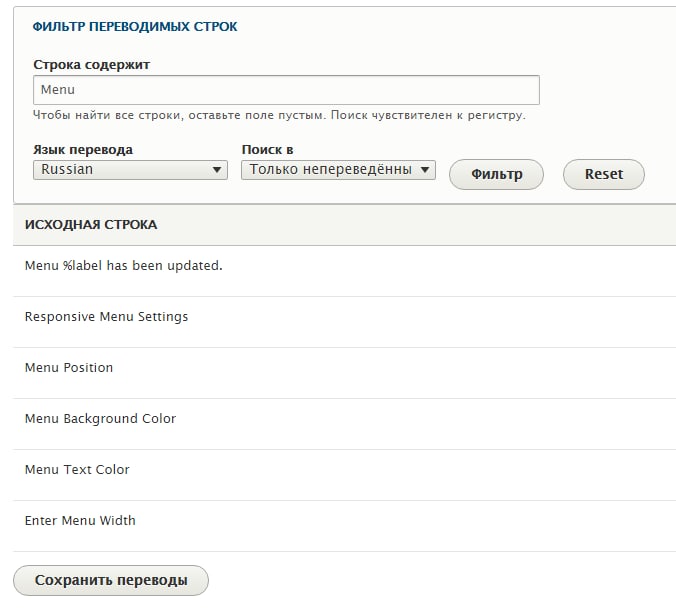Open the 'Поиск в' dropdown
This screenshot has width=676, height=615.
tap(338, 170)
